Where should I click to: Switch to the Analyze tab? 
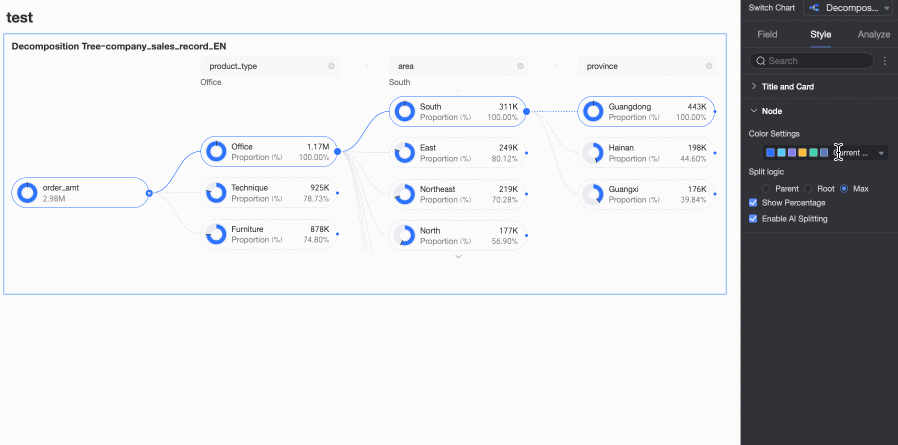tap(874, 34)
